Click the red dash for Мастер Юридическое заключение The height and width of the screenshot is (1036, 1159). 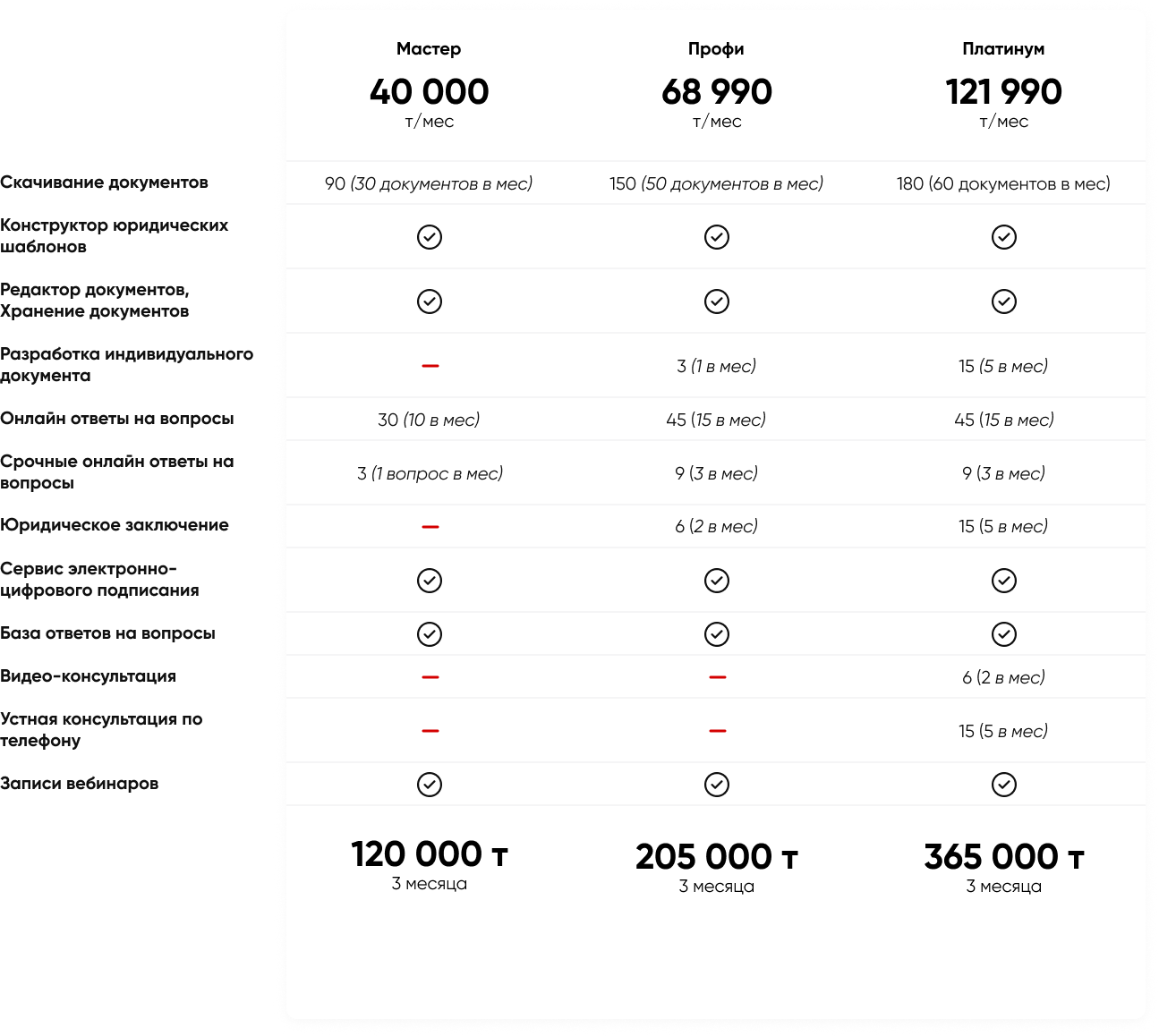click(430, 527)
